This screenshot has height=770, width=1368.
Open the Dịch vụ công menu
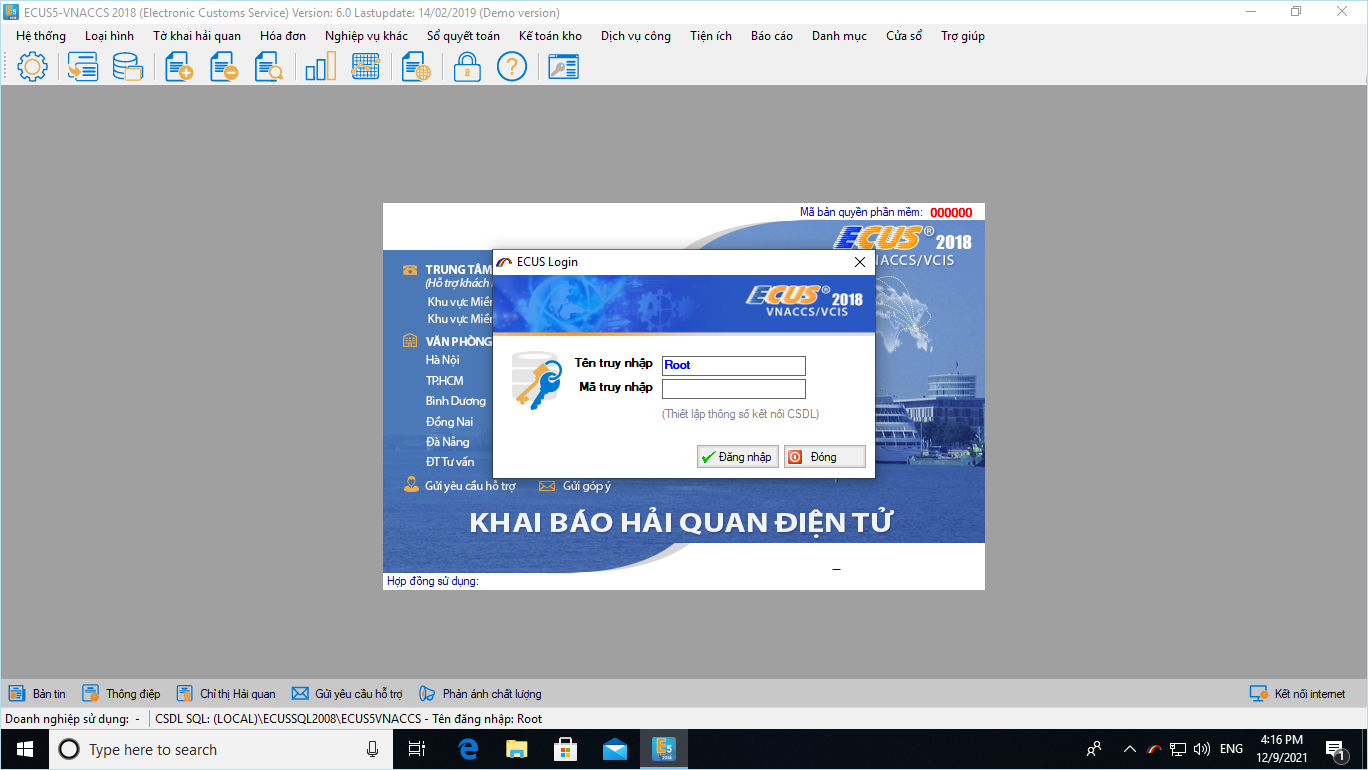636,36
